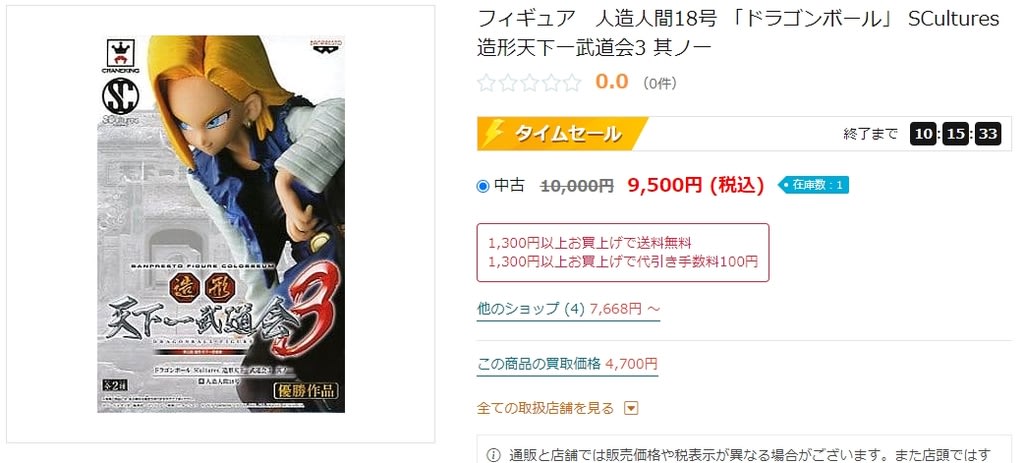Viewport: 1024px width, 463px height.
Task: Click the product box image thumbnail
Action: [x=221, y=224]
